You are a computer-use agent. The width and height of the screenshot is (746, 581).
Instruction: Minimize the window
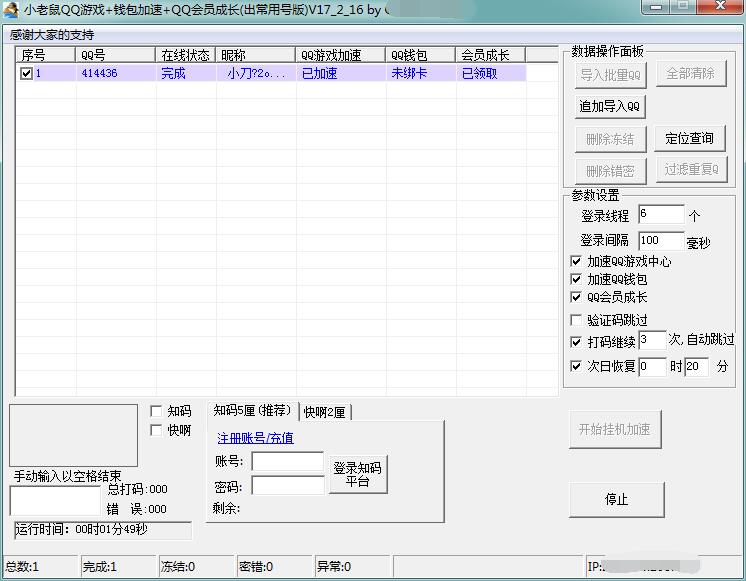click(x=656, y=7)
